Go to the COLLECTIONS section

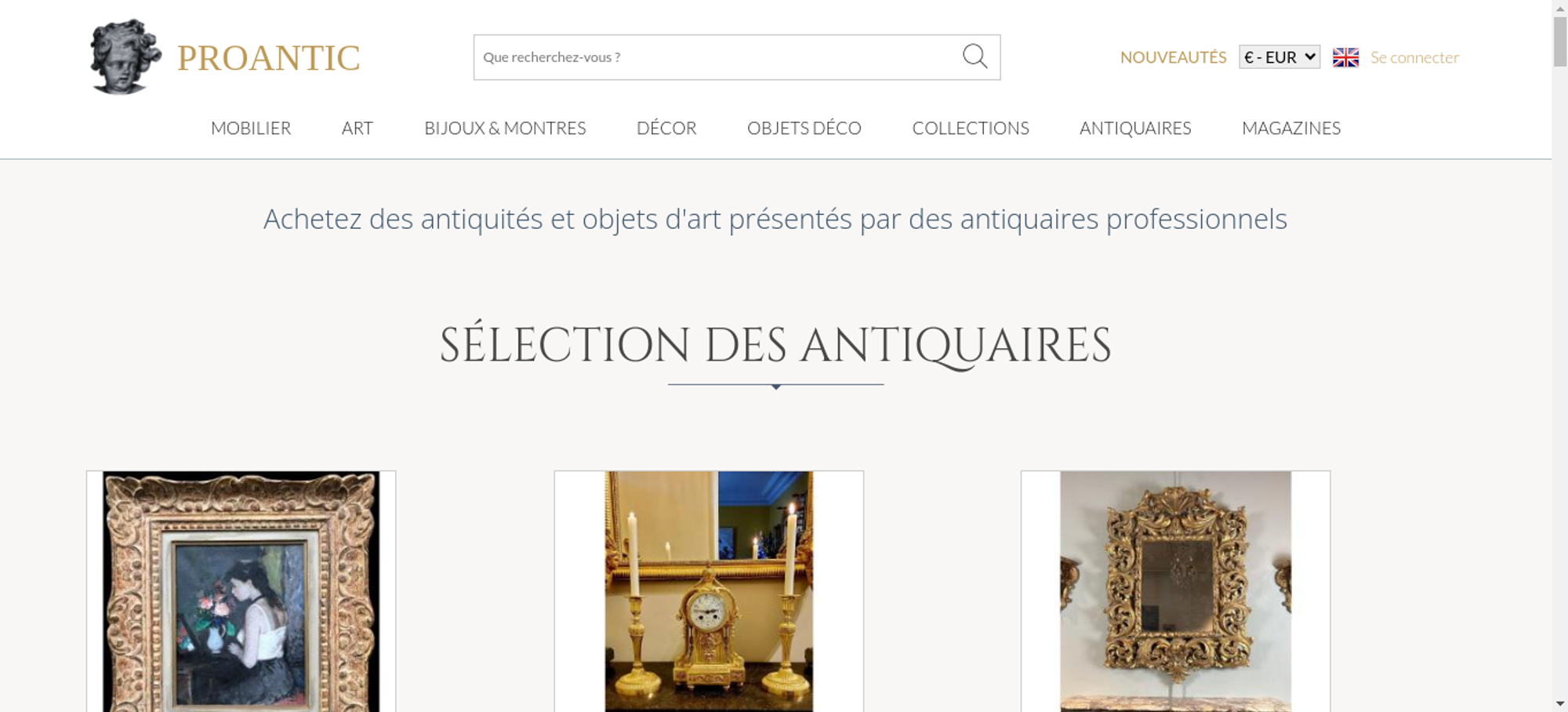pyautogui.click(x=971, y=128)
